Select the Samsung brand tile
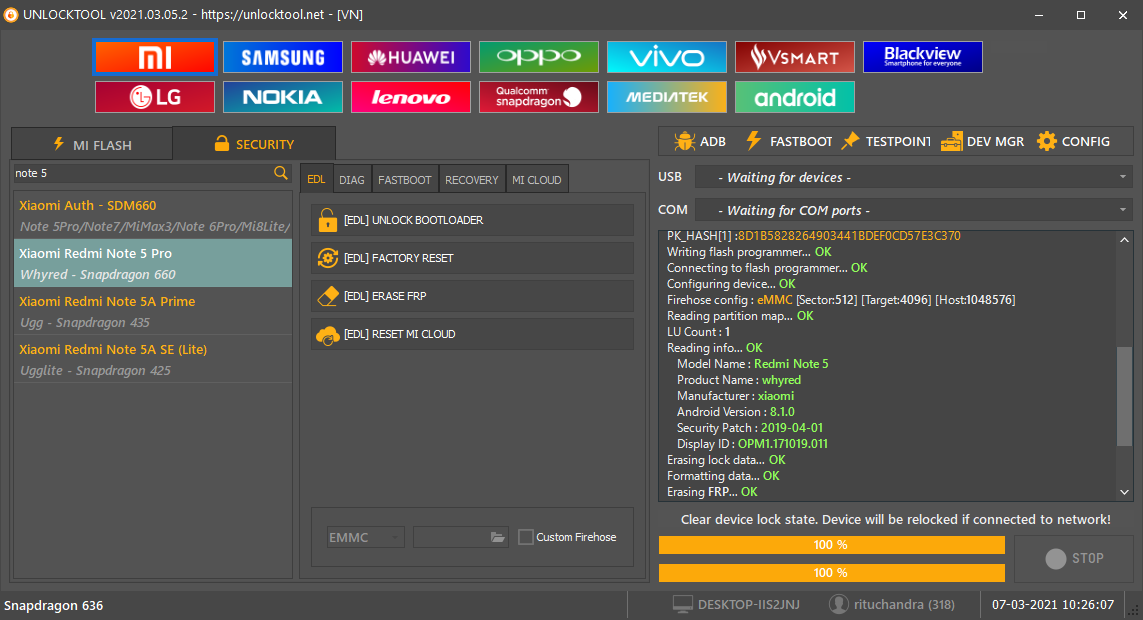 tap(283, 57)
